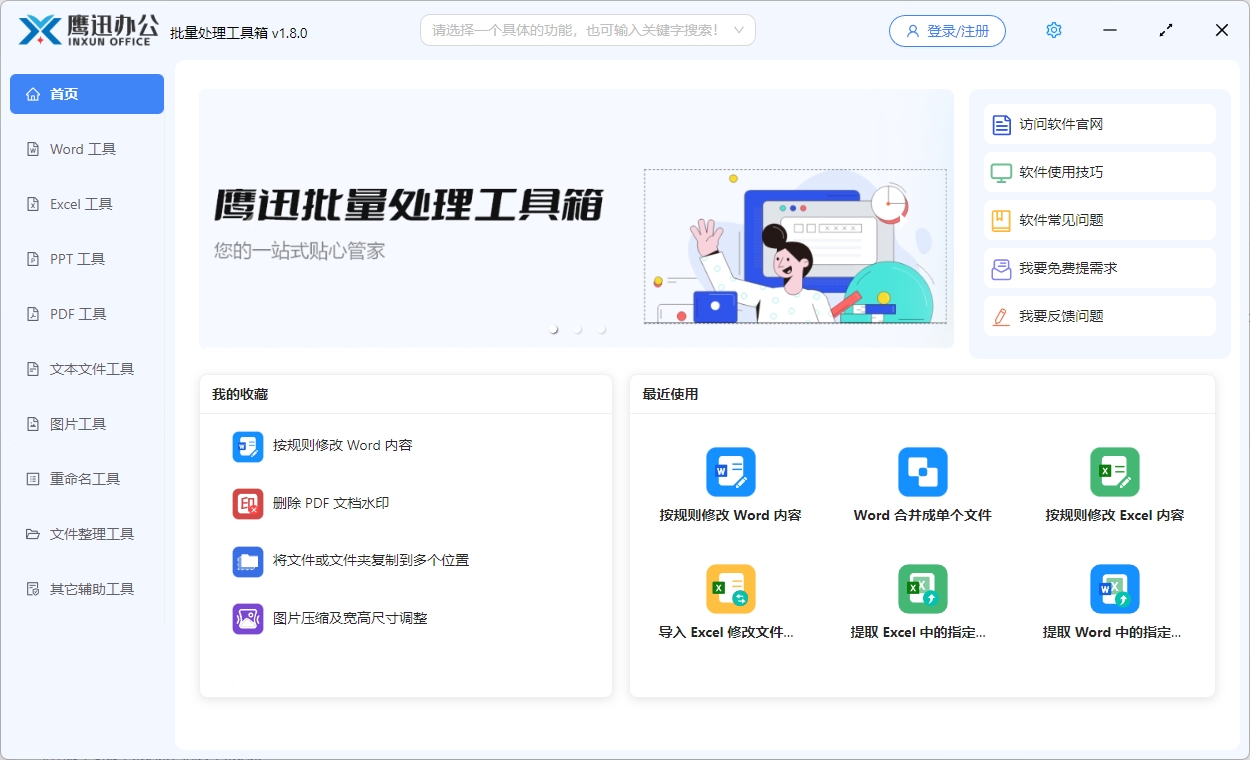Open 文本文件工具 in the sidebar
This screenshot has height=760, width=1250.
(x=87, y=369)
